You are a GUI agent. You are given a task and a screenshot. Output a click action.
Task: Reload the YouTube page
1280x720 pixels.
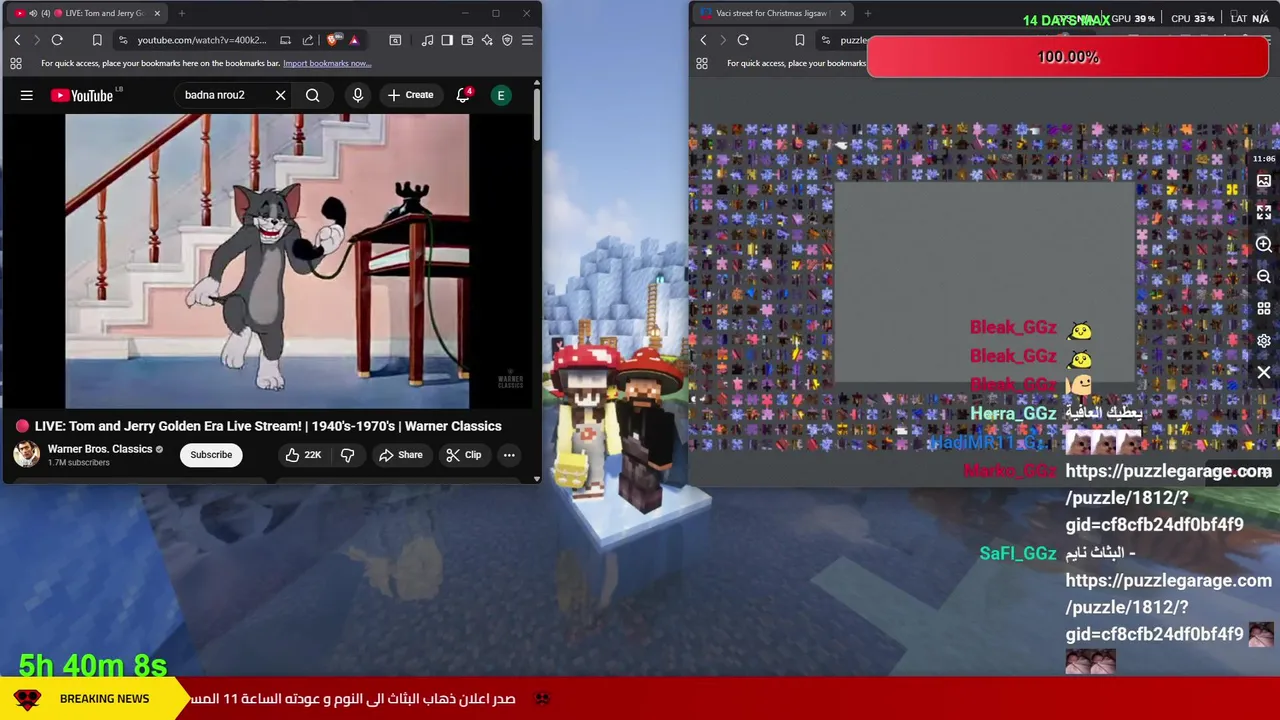pos(57,40)
